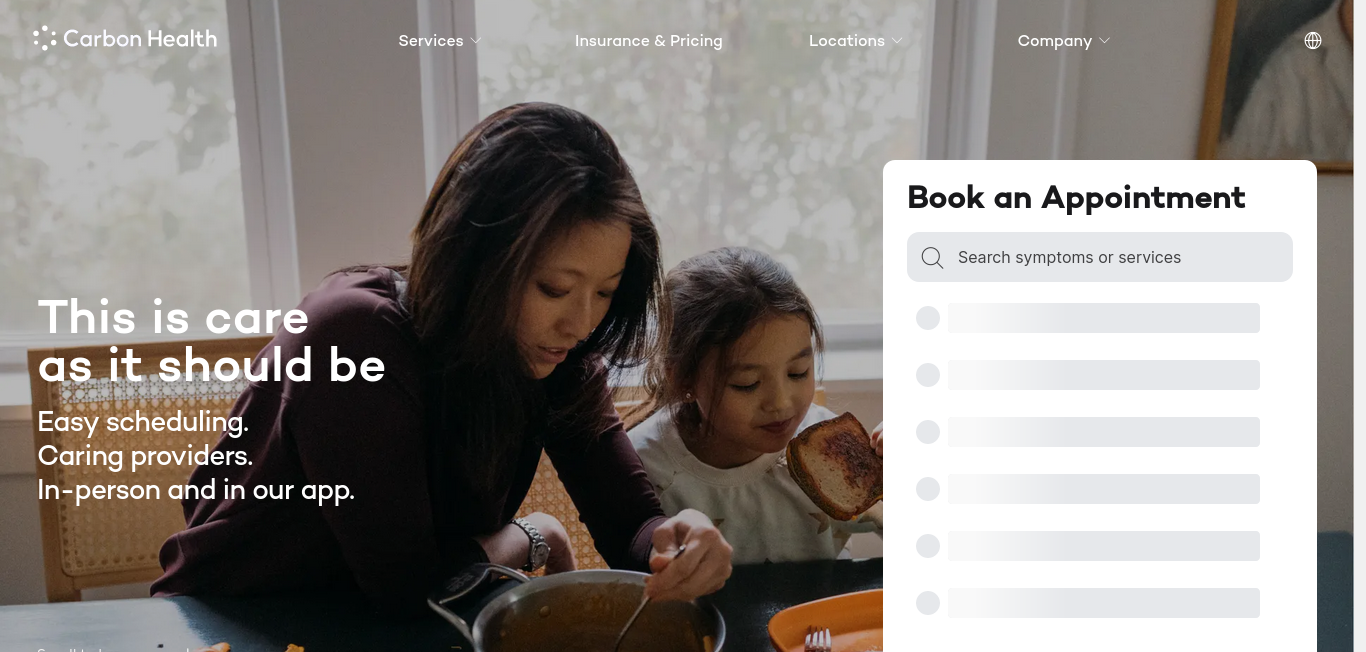Click the Book an Appointment heading

pyautogui.click(x=1076, y=198)
